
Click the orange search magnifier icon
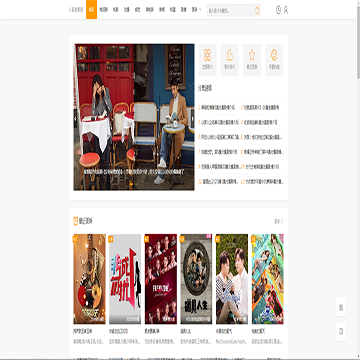257,10
